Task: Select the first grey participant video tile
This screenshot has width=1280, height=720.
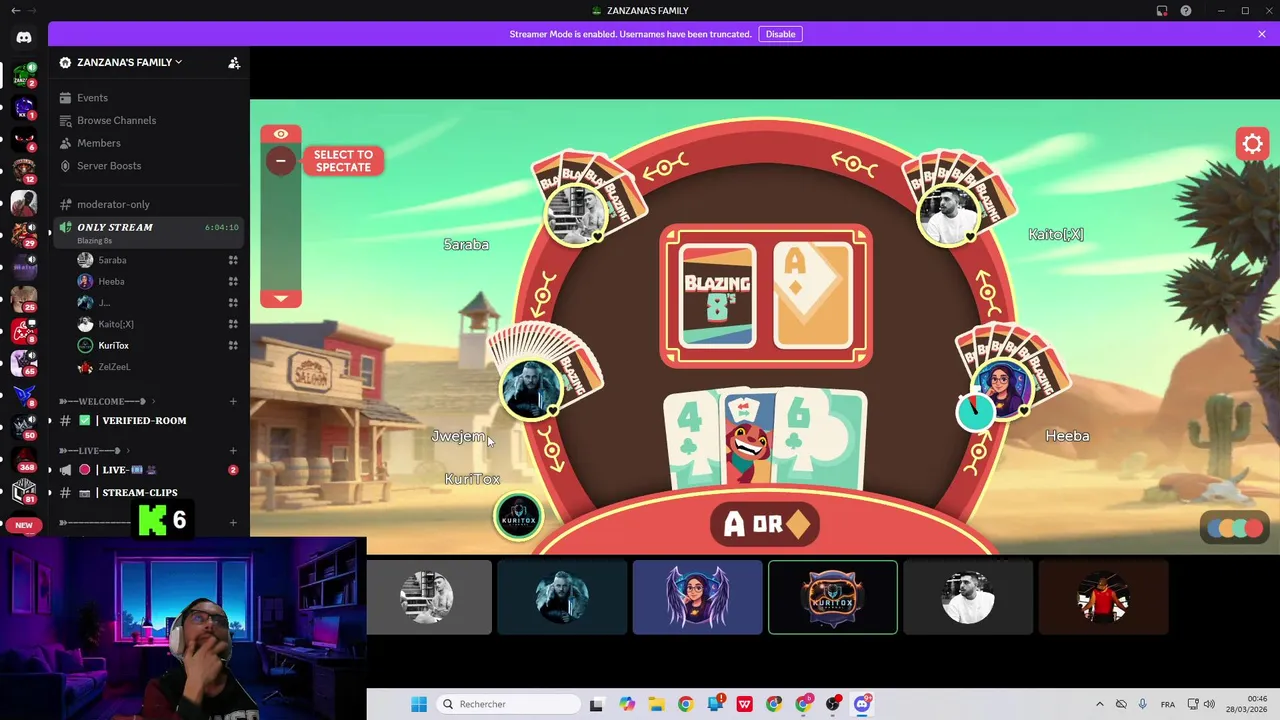Action: 429,597
